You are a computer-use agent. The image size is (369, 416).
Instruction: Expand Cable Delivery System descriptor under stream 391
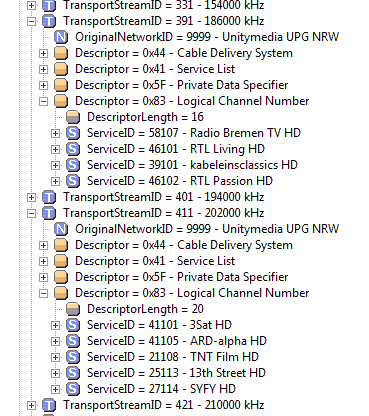point(43,53)
